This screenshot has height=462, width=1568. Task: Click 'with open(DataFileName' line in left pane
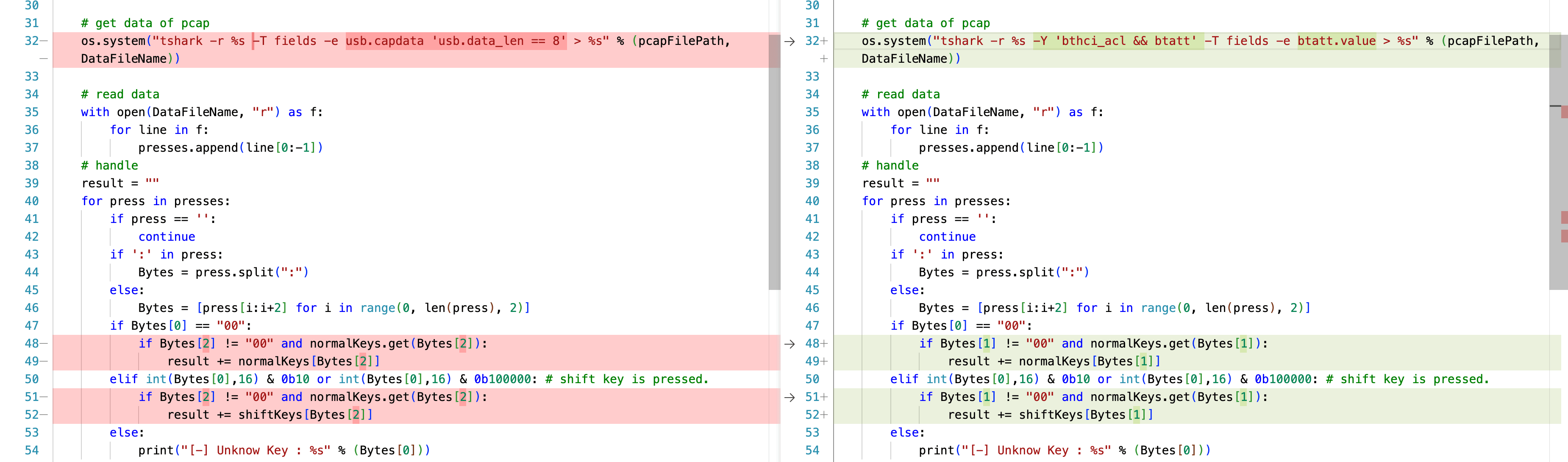202,112
